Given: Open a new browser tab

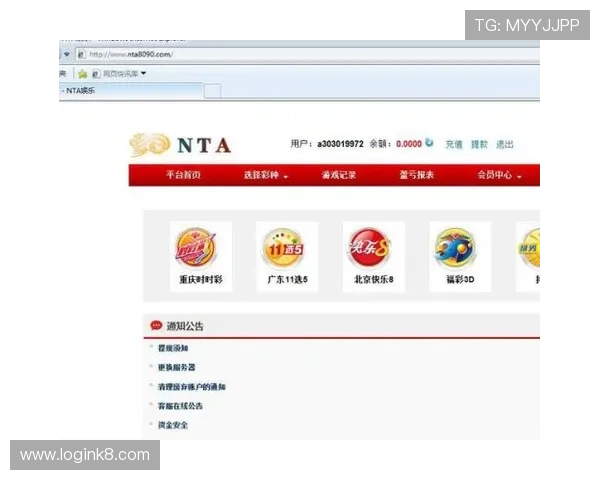Looking at the screenshot, I should pos(212,91).
